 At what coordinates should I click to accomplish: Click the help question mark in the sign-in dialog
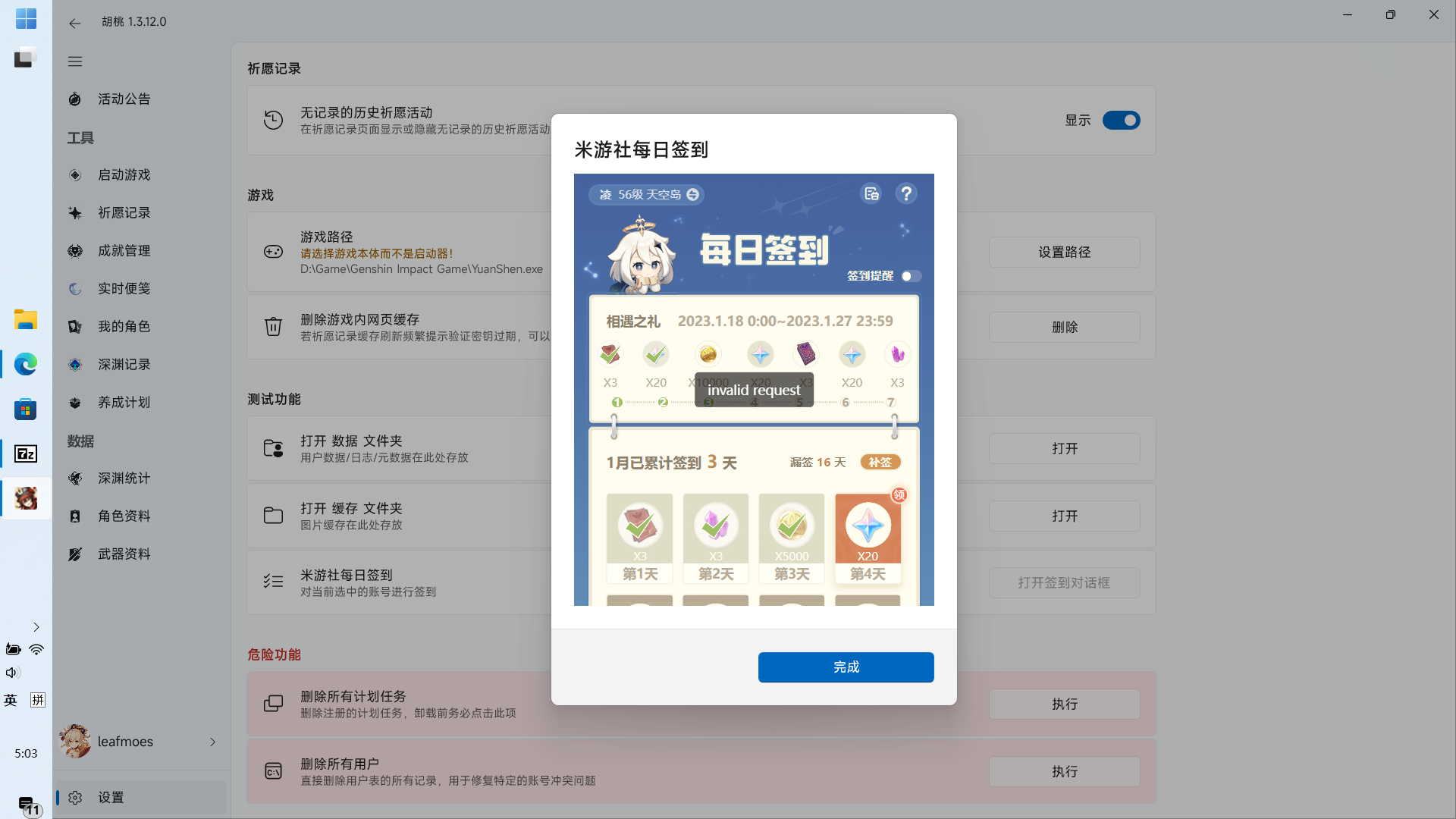pos(906,193)
